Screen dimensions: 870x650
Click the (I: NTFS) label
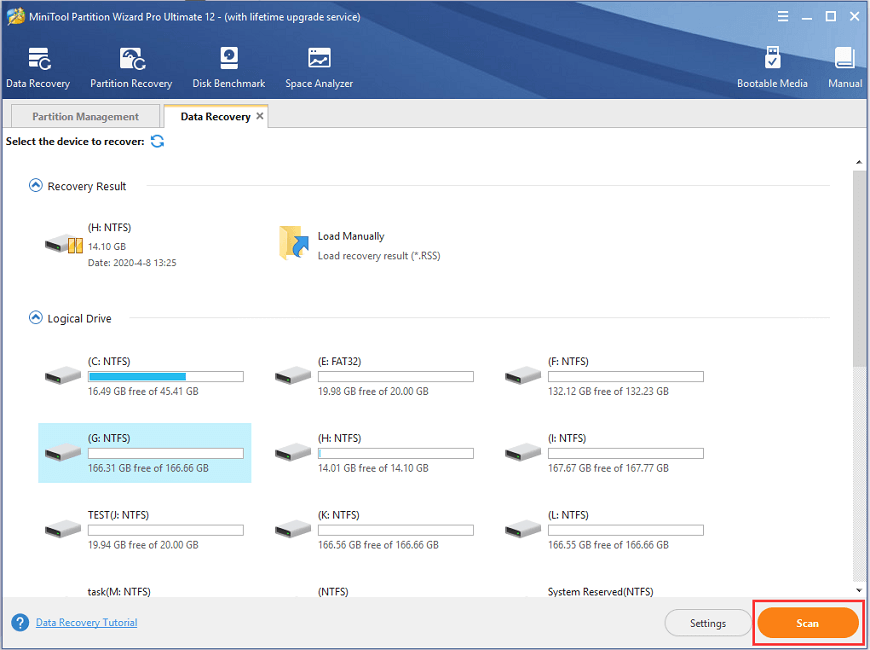[567, 439]
